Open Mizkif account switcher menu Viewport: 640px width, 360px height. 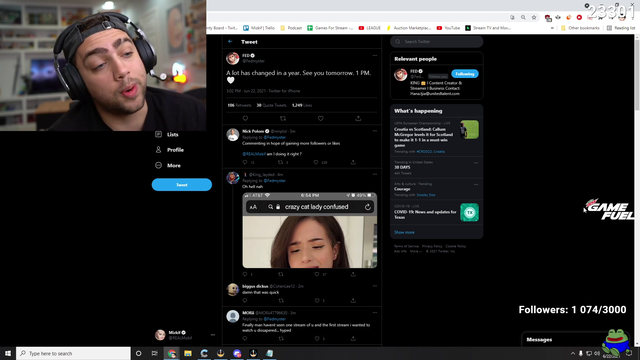click(x=184, y=335)
